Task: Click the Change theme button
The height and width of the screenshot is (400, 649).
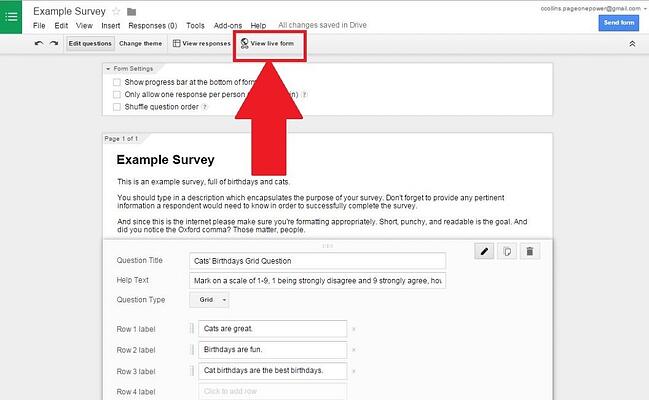Action: point(140,43)
